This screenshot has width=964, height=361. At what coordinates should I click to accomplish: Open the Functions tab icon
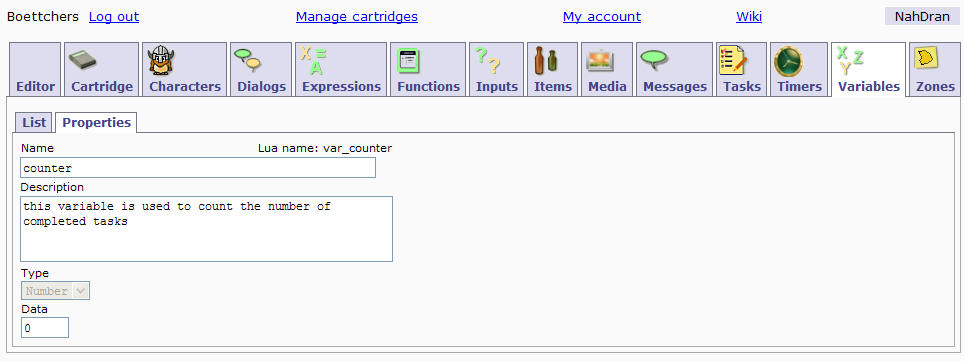(x=408, y=60)
